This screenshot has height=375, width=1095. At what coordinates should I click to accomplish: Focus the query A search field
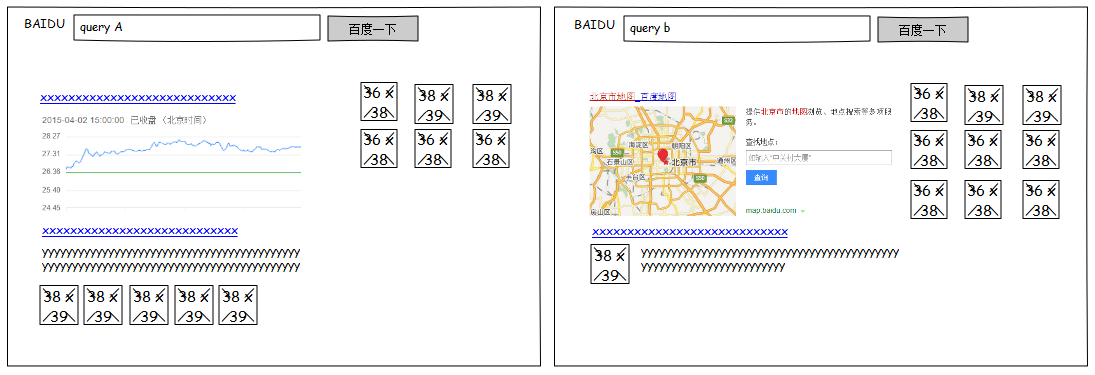coord(197,28)
